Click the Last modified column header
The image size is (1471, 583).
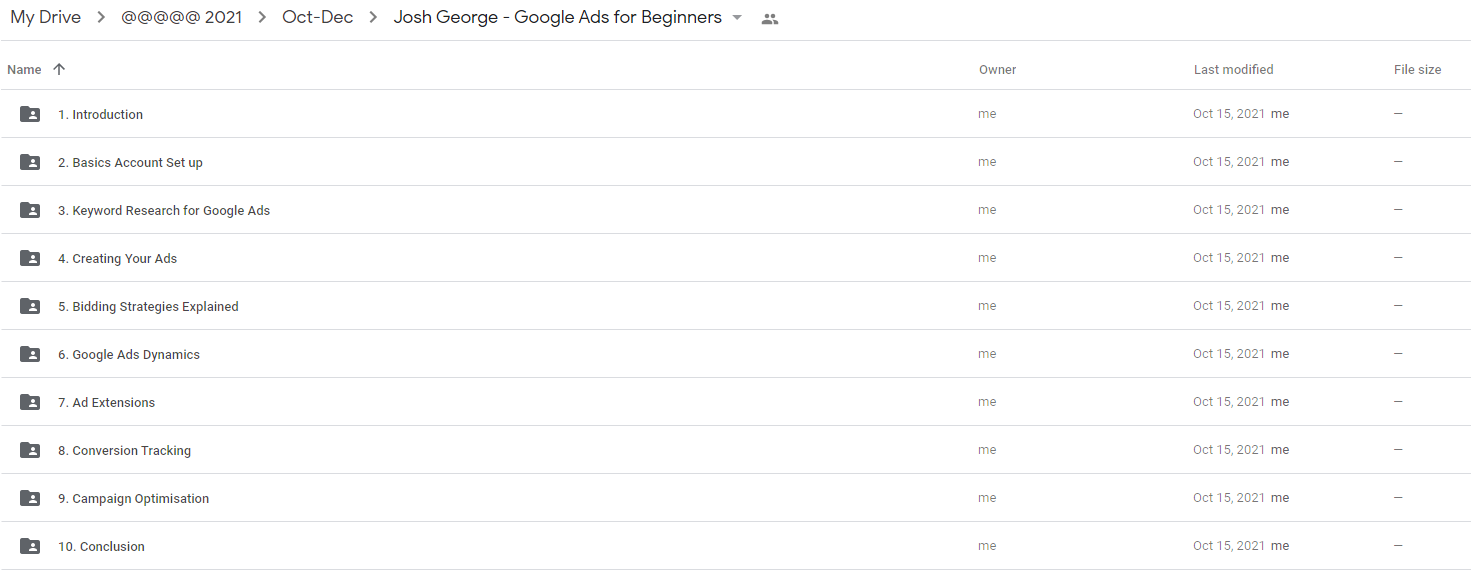tap(1233, 70)
